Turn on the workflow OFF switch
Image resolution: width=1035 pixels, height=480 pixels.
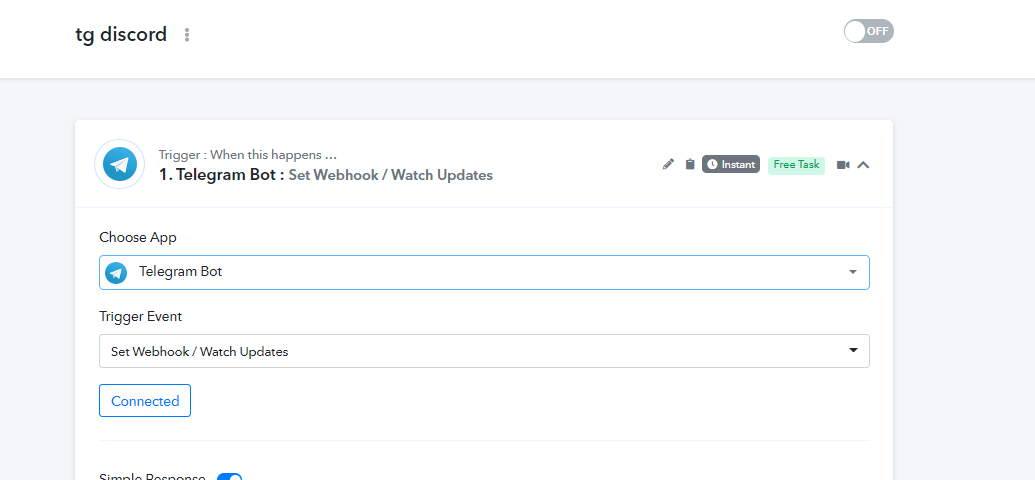pyautogui.click(x=868, y=31)
